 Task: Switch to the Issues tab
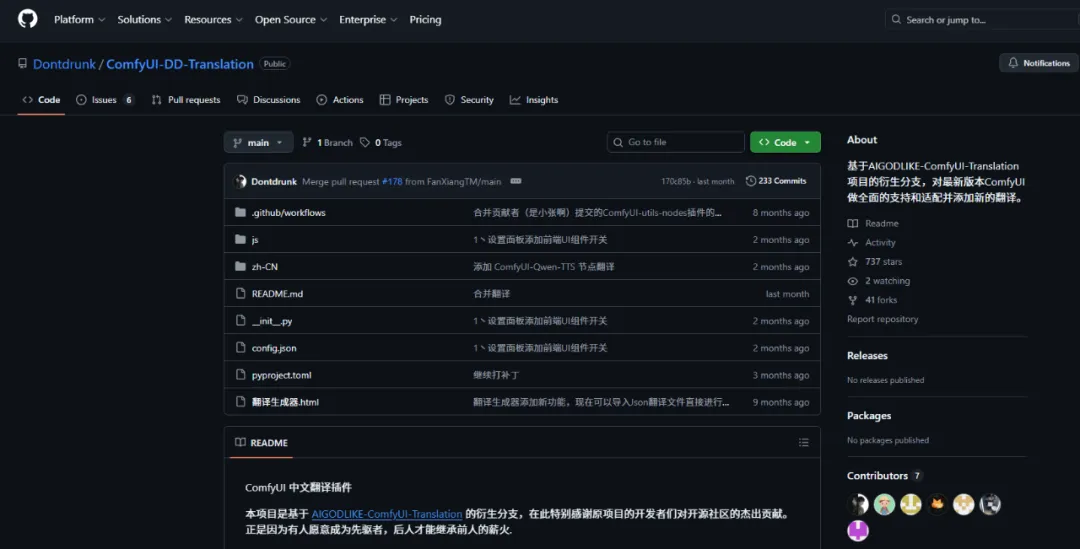click(x=105, y=100)
